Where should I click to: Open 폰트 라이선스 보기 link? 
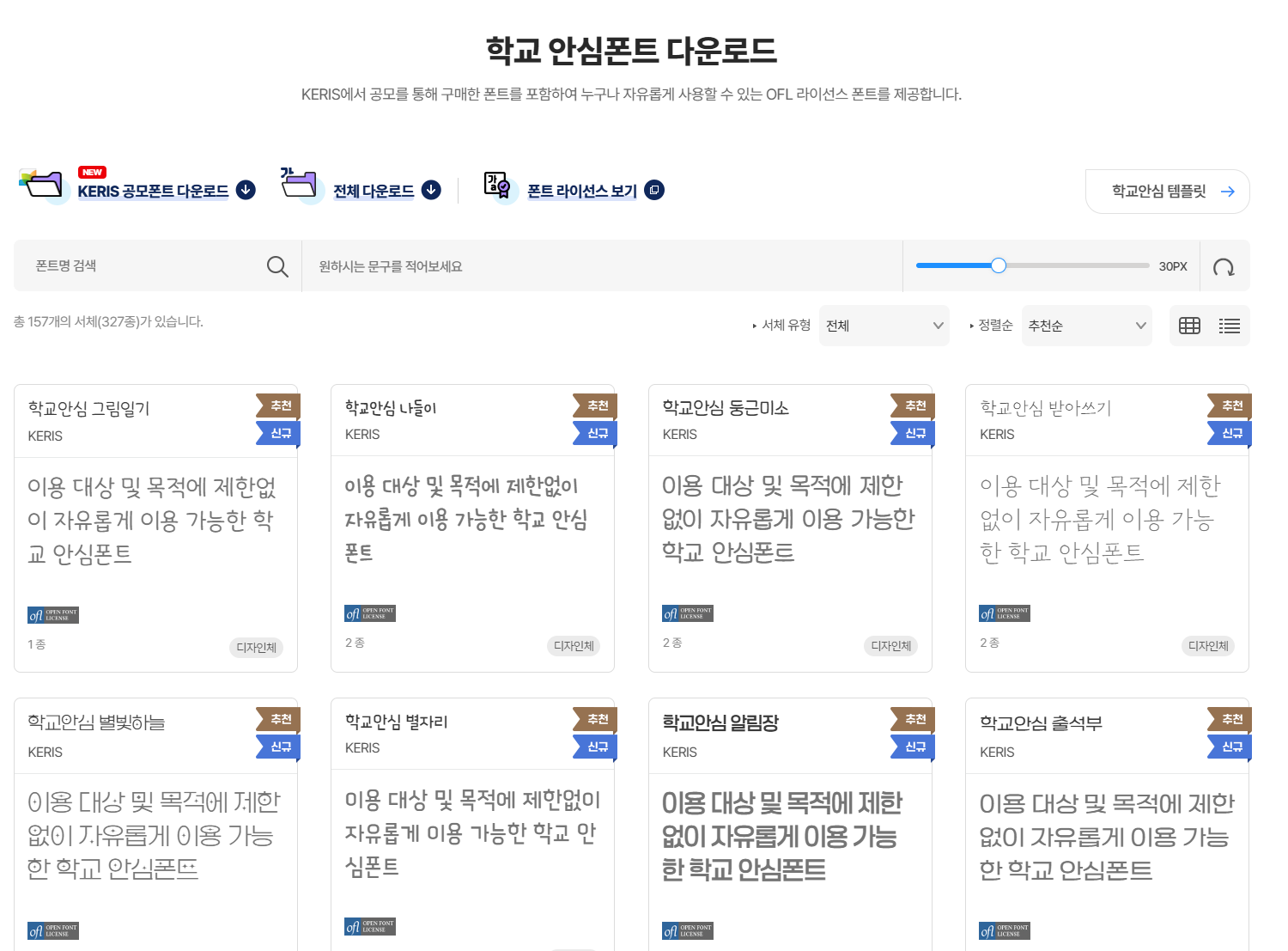582,191
